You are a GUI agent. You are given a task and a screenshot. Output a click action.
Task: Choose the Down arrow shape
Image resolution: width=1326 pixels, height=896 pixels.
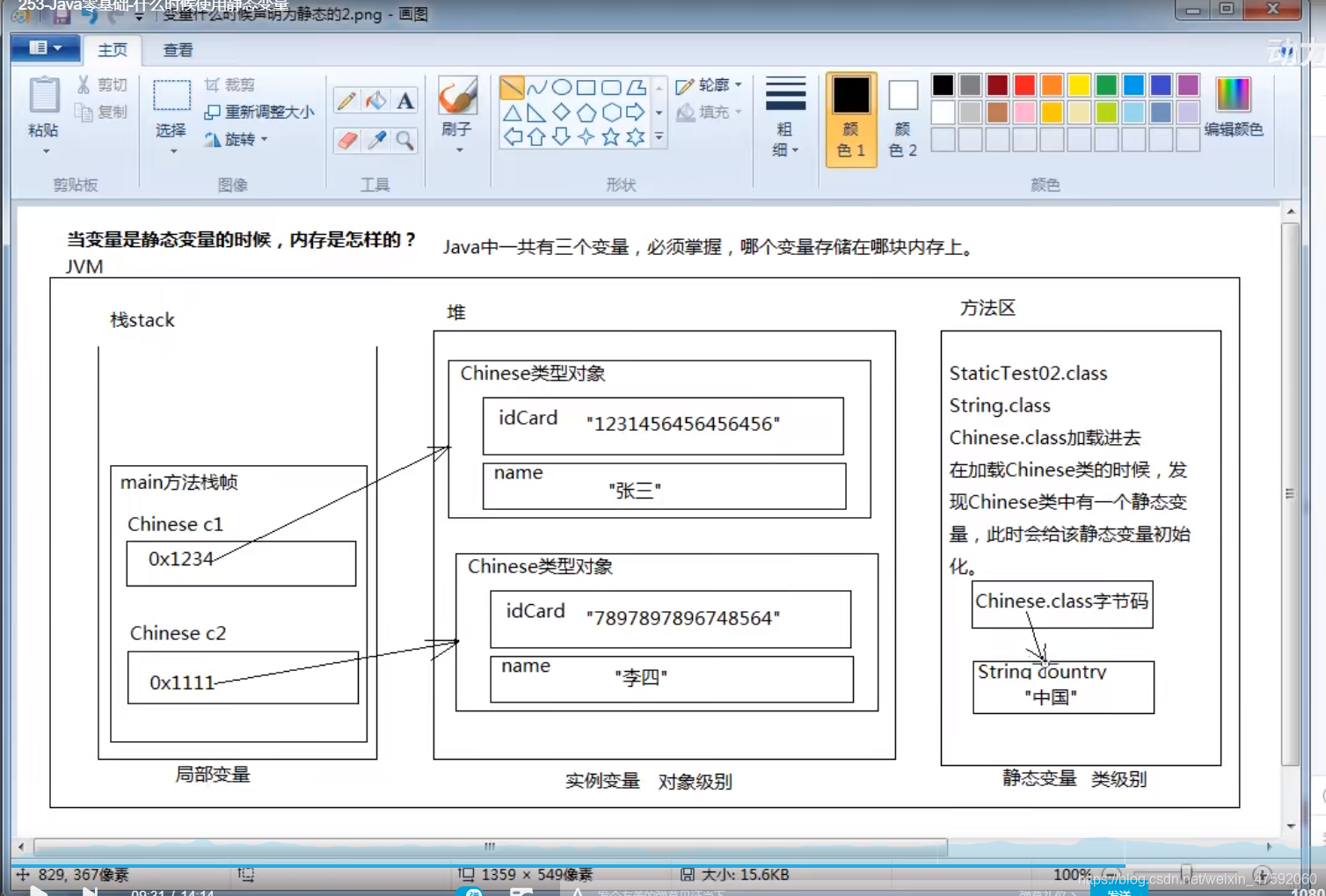tap(561, 136)
